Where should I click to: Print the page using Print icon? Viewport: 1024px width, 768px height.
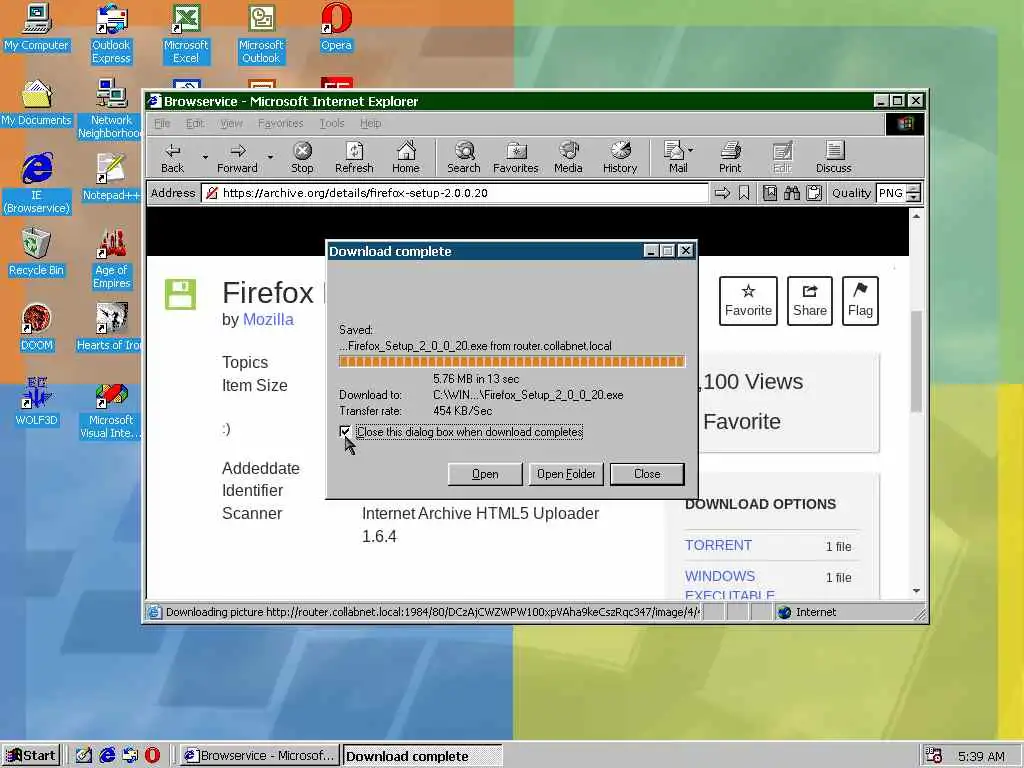click(x=730, y=157)
